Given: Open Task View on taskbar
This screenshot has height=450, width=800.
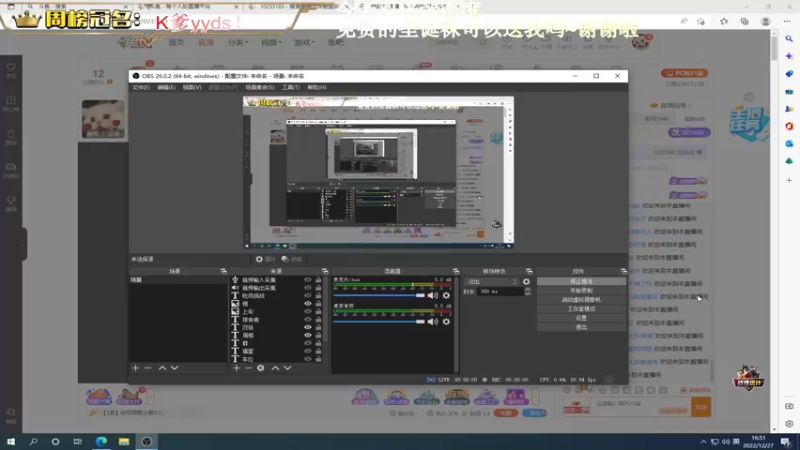Looking at the screenshot, I should point(78,441).
